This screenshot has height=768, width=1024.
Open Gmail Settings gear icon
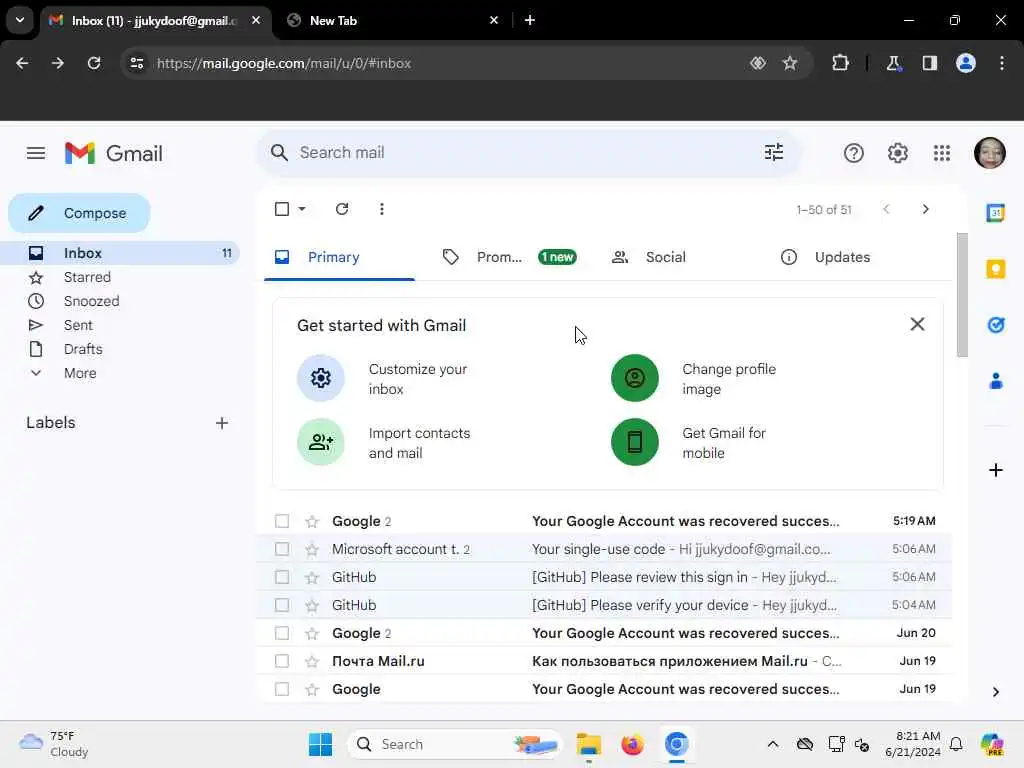coord(898,153)
